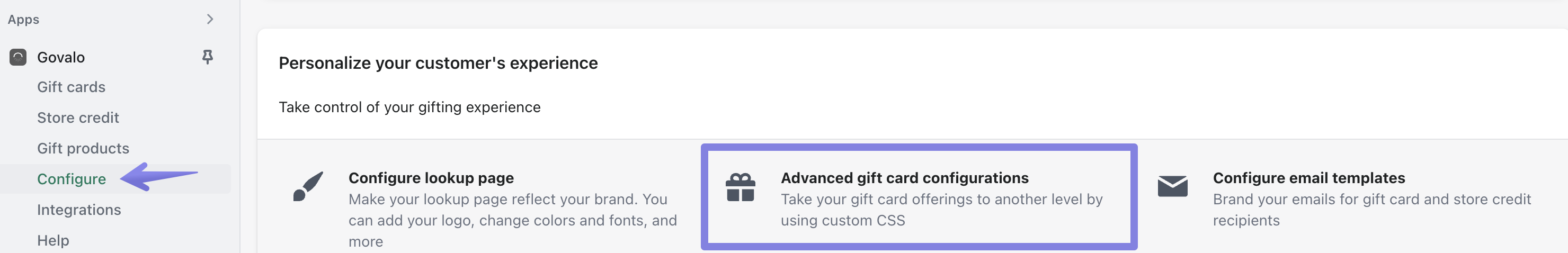Click the custom CSS description text
The height and width of the screenshot is (253, 1568).
pos(941,210)
